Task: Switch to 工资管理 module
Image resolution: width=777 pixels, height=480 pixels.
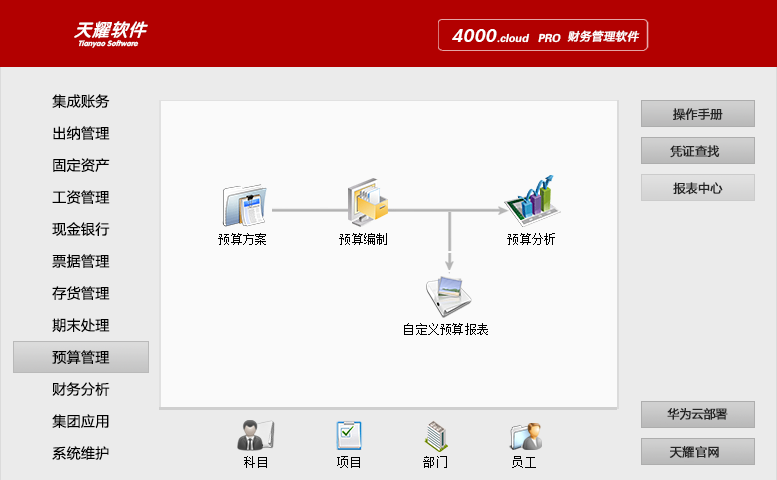Action: tap(81, 197)
